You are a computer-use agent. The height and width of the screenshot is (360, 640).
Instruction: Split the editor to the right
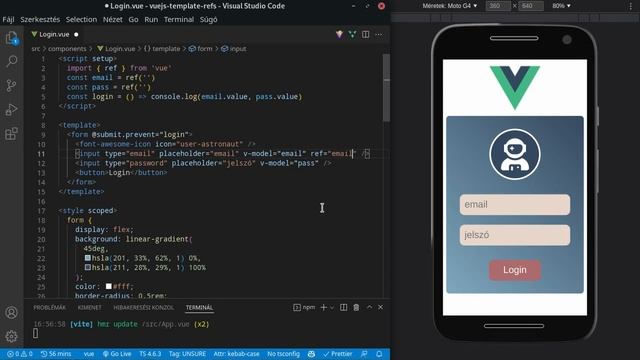[365, 34]
